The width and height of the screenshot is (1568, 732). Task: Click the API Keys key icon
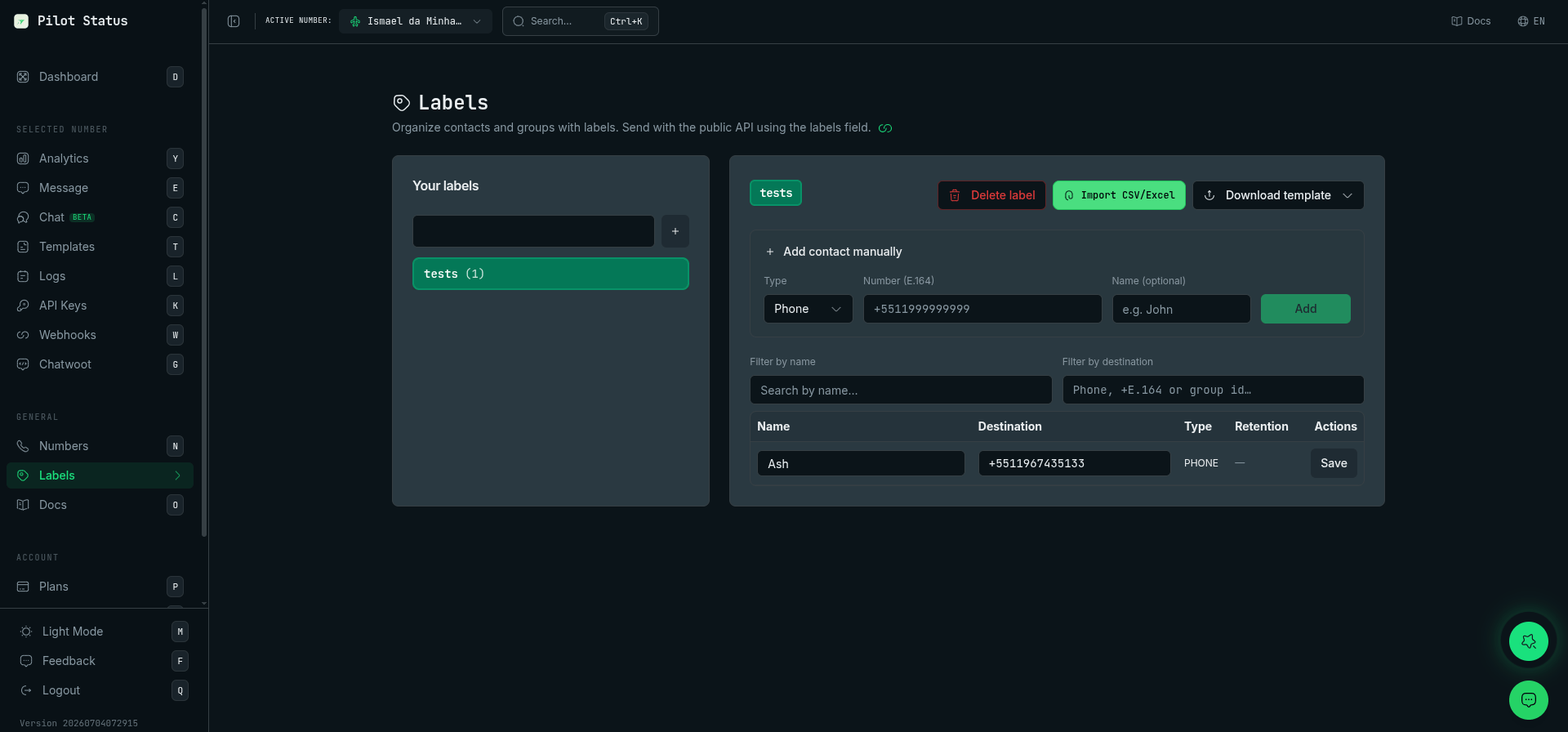[x=23, y=306]
